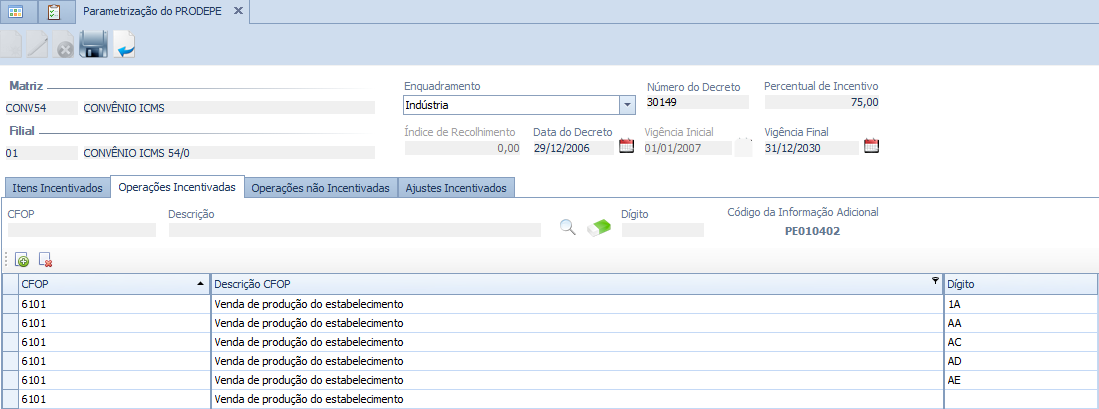Click the Índice de Recolhimento field

point(463,148)
